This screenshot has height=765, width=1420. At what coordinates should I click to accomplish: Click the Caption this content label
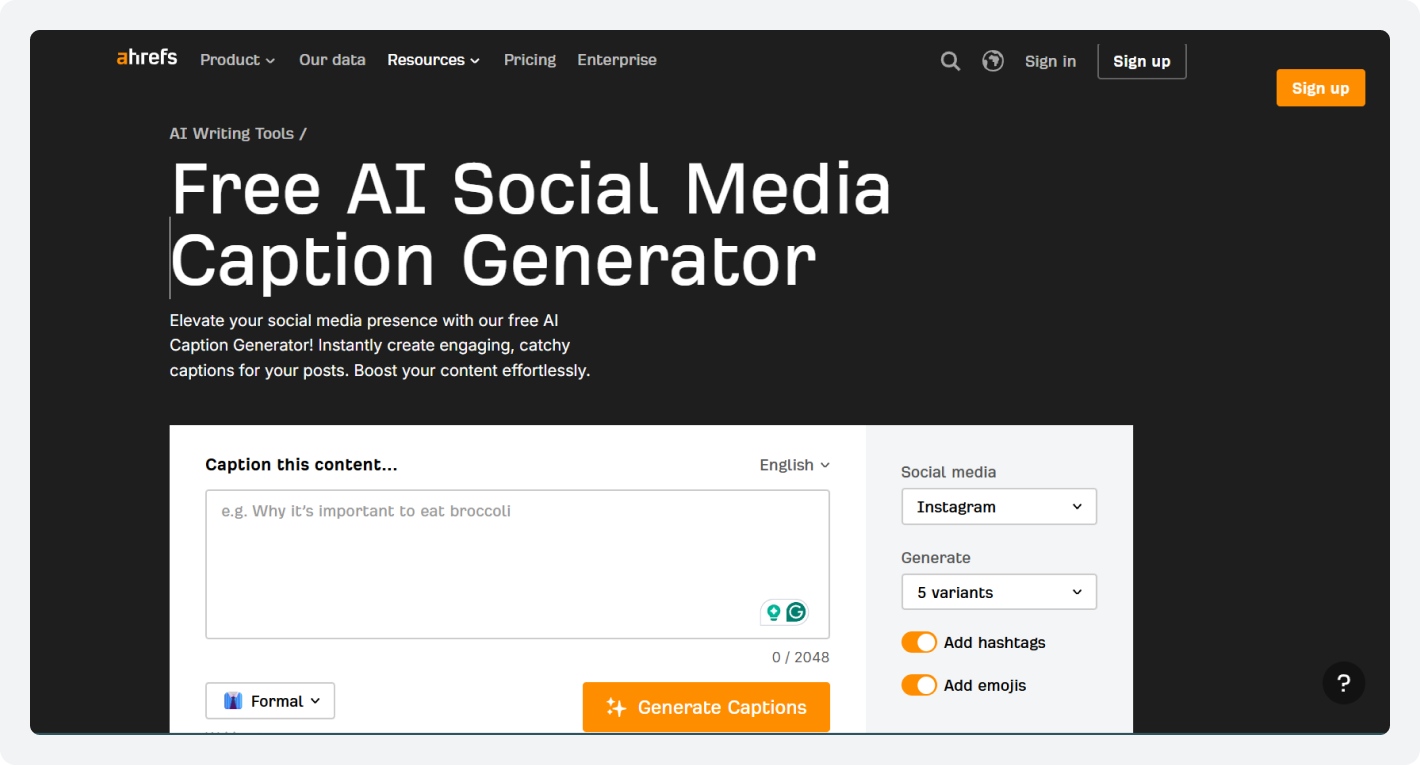click(301, 465)
